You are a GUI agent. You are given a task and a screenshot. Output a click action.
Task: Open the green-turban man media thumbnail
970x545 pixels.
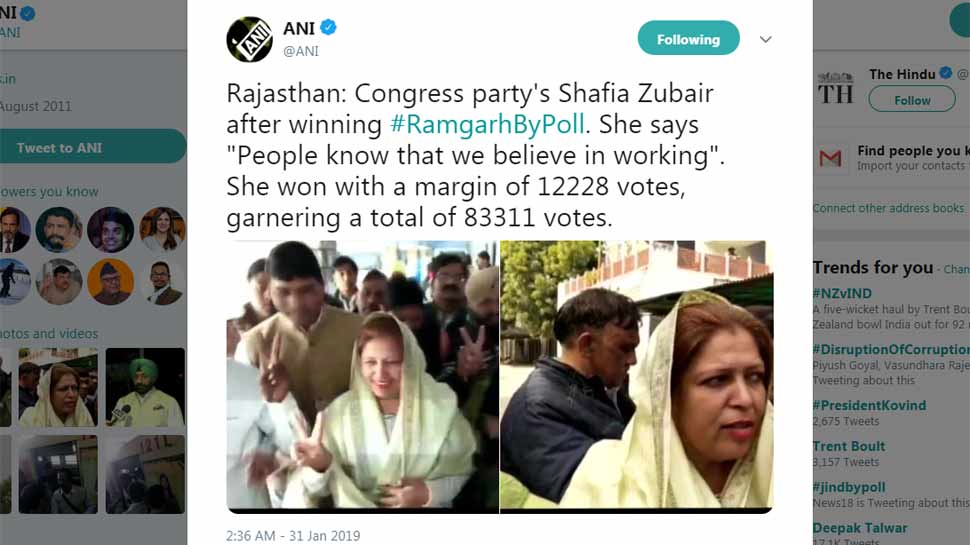145,387
